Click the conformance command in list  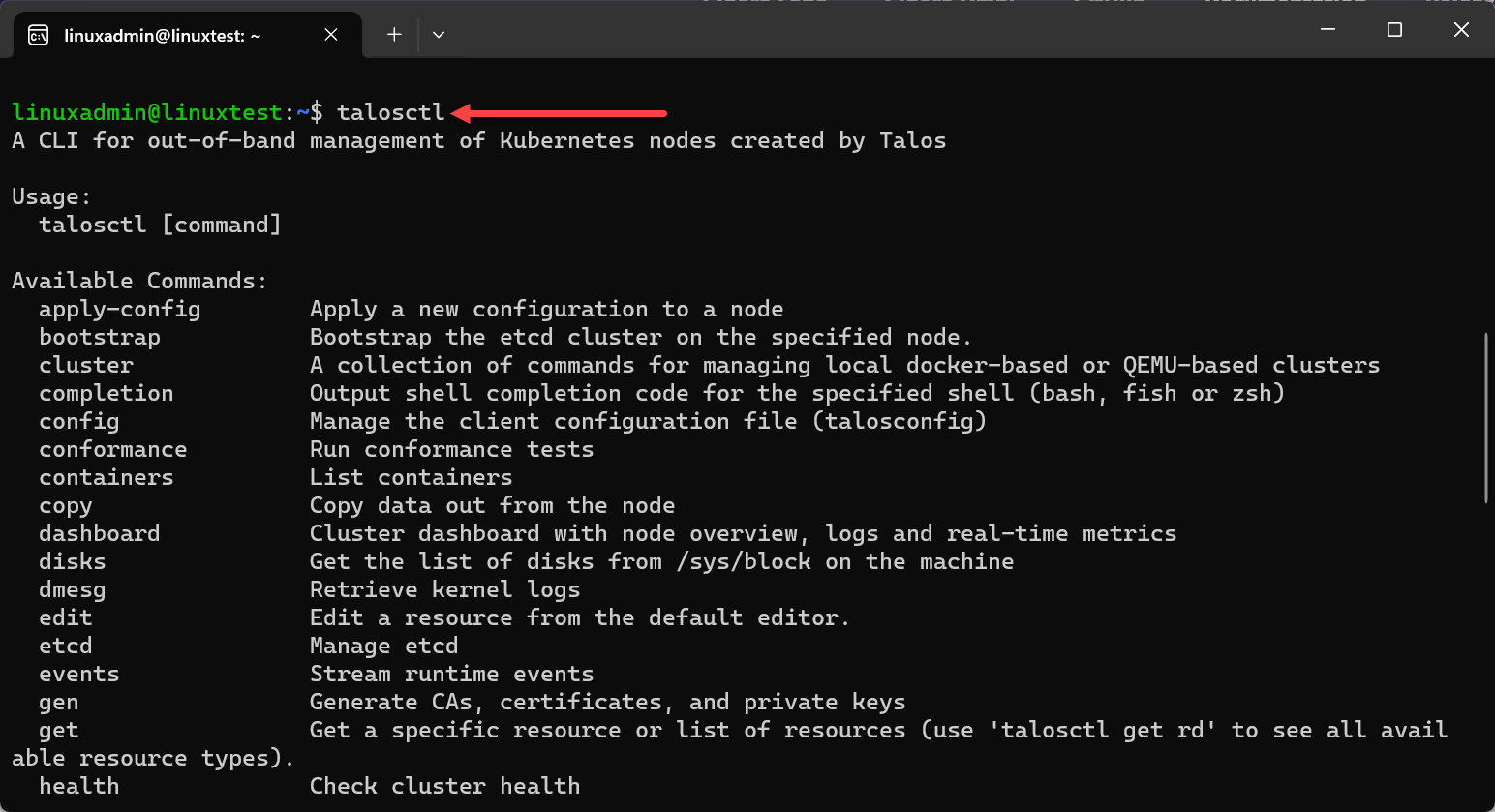pyautogui.click(x=113, y=449)
